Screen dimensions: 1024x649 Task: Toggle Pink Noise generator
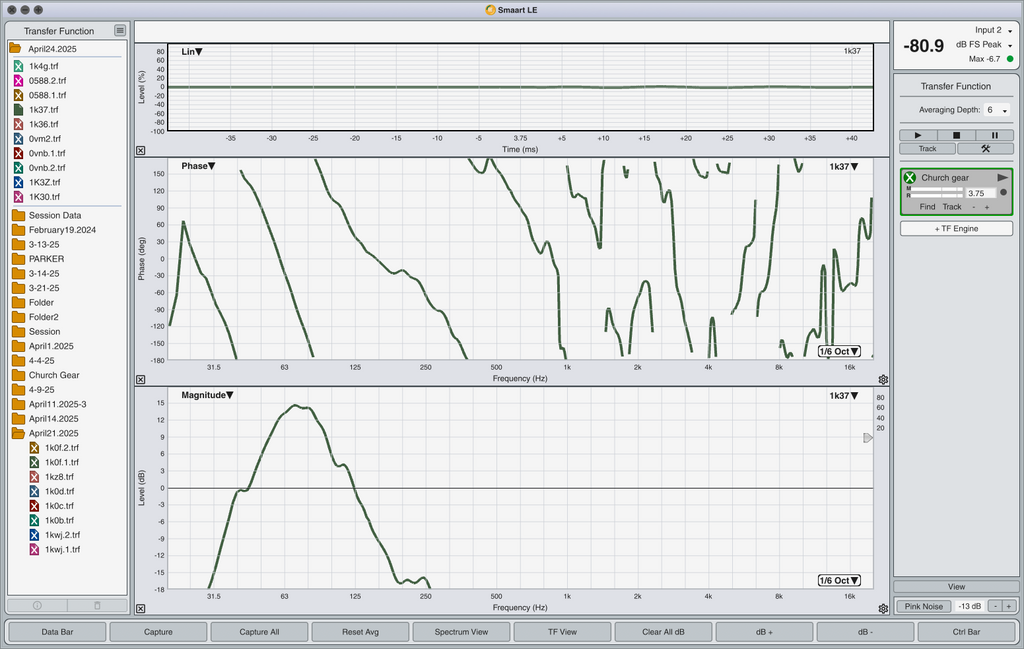[x=923, y=607]
